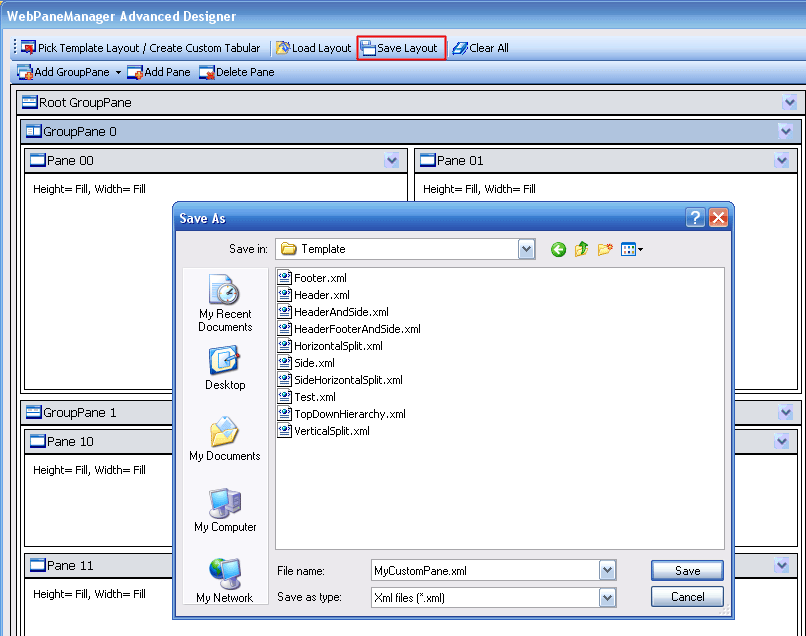Expand Pane 00 options chevron
Image resolution: width=806 pixels, height=636 pixels.
coord(392,160)
